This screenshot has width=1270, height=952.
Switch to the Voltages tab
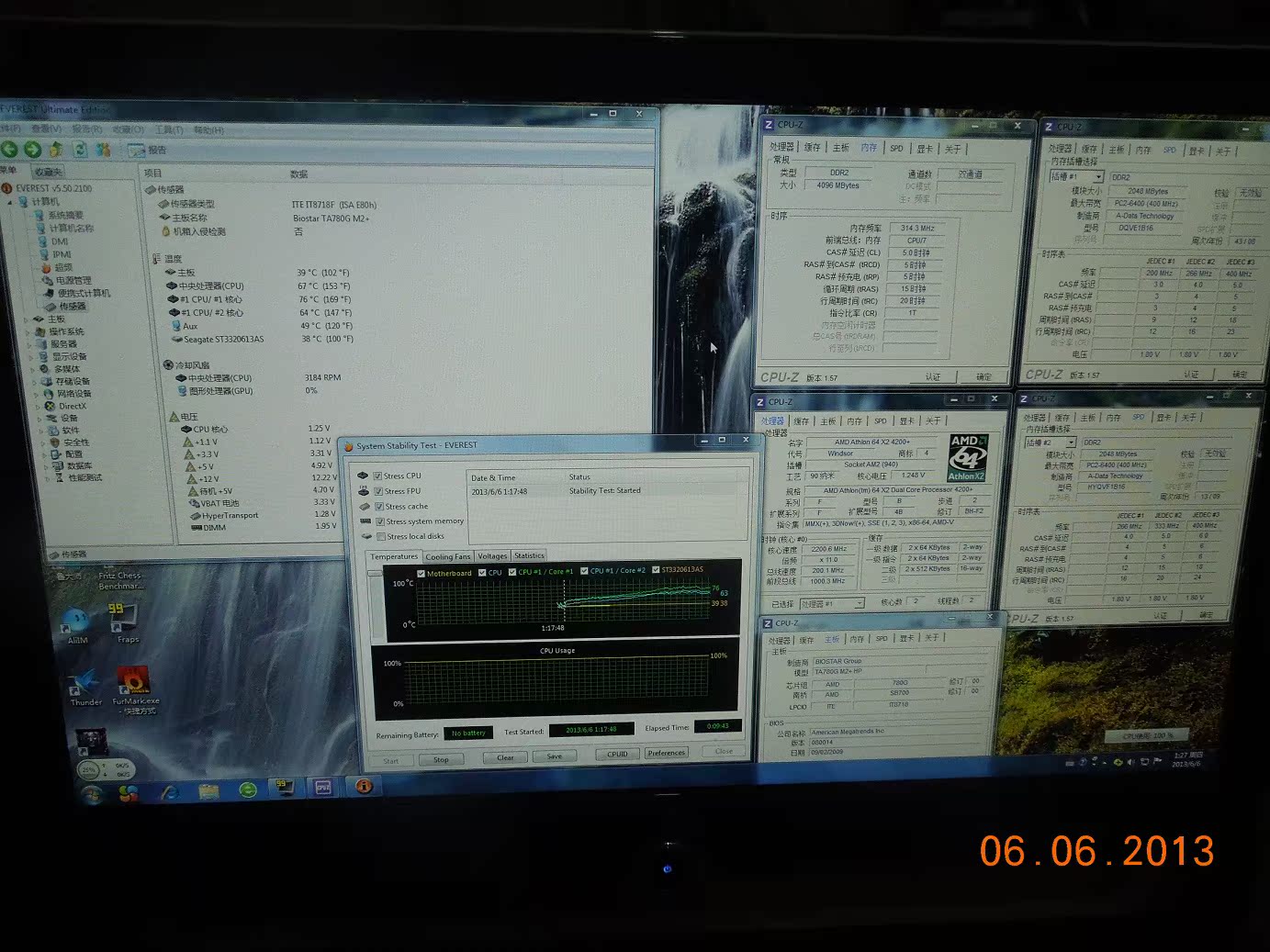click(492, 555)
